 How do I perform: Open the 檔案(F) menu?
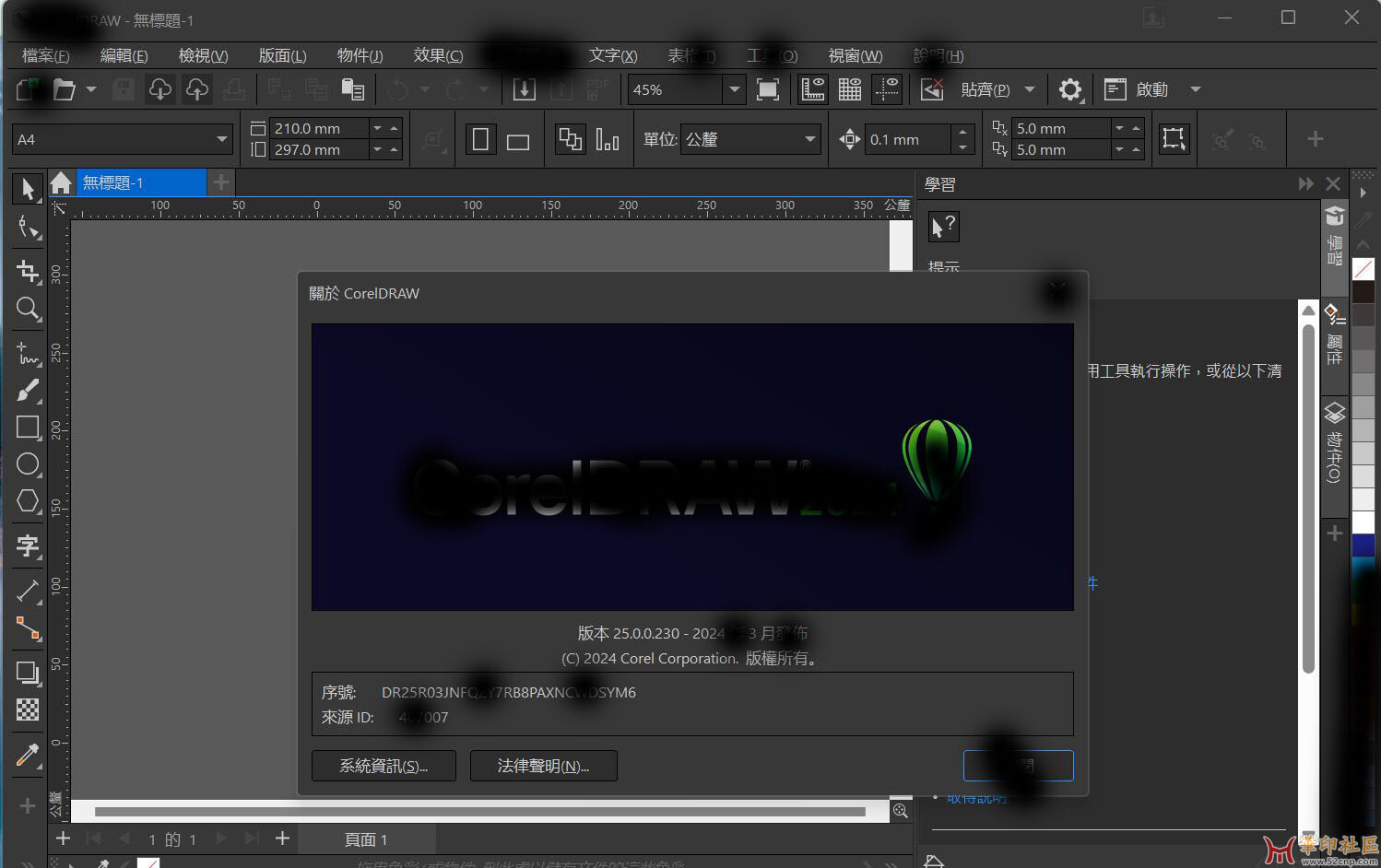(x=45, y=56)
